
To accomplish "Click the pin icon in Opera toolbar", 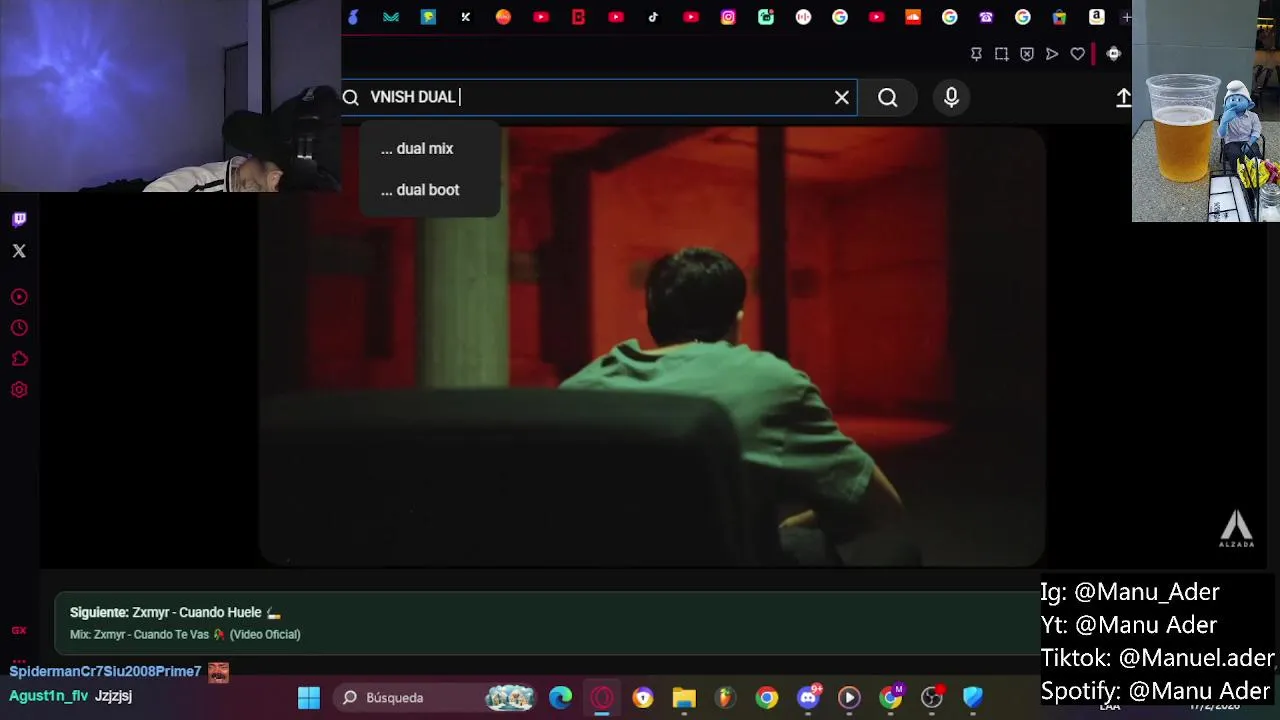I will click(x=976, y=54).
